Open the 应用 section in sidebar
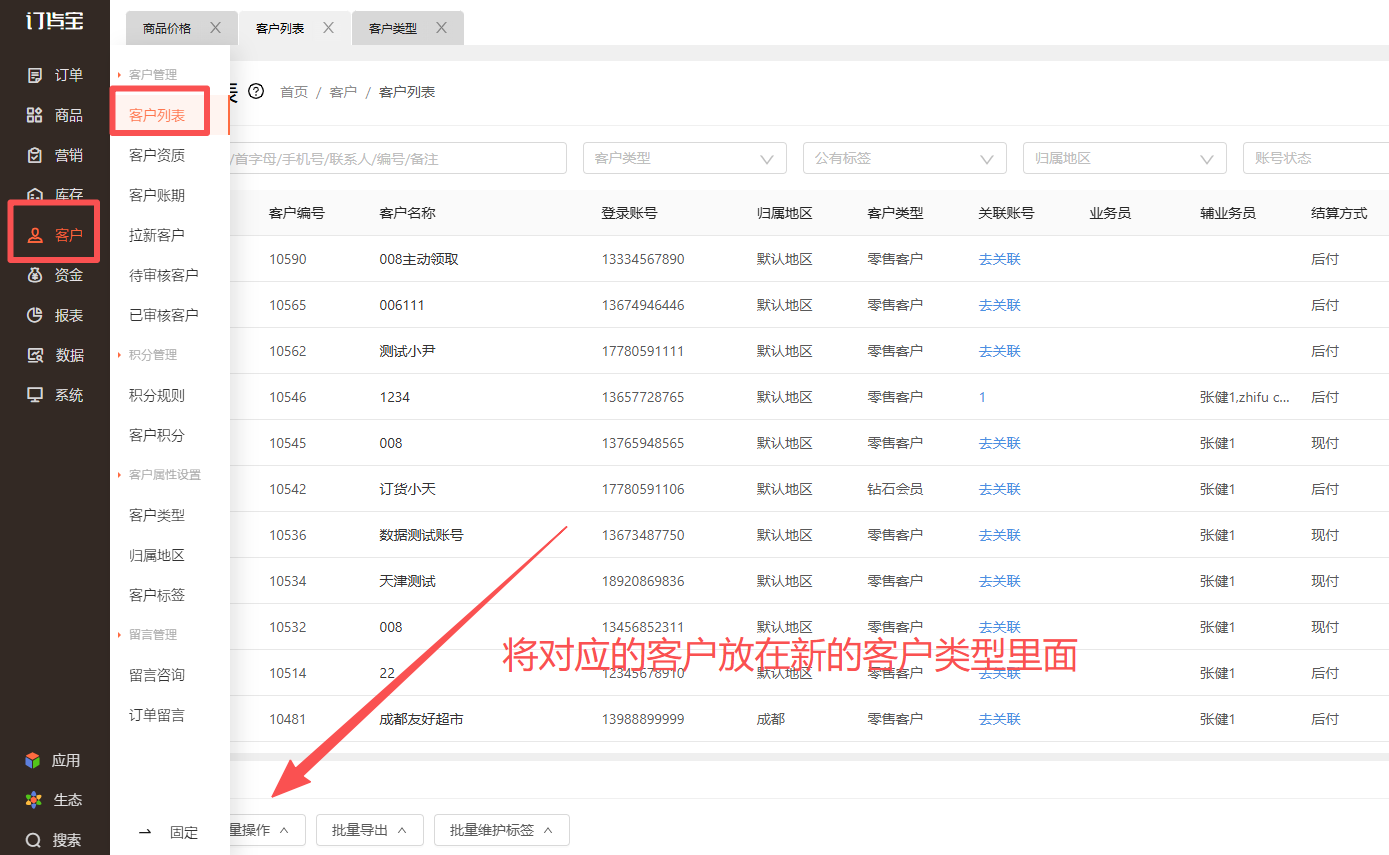Image resolution: width=1389 pixels, height=855 pixels. pos(53,760)
